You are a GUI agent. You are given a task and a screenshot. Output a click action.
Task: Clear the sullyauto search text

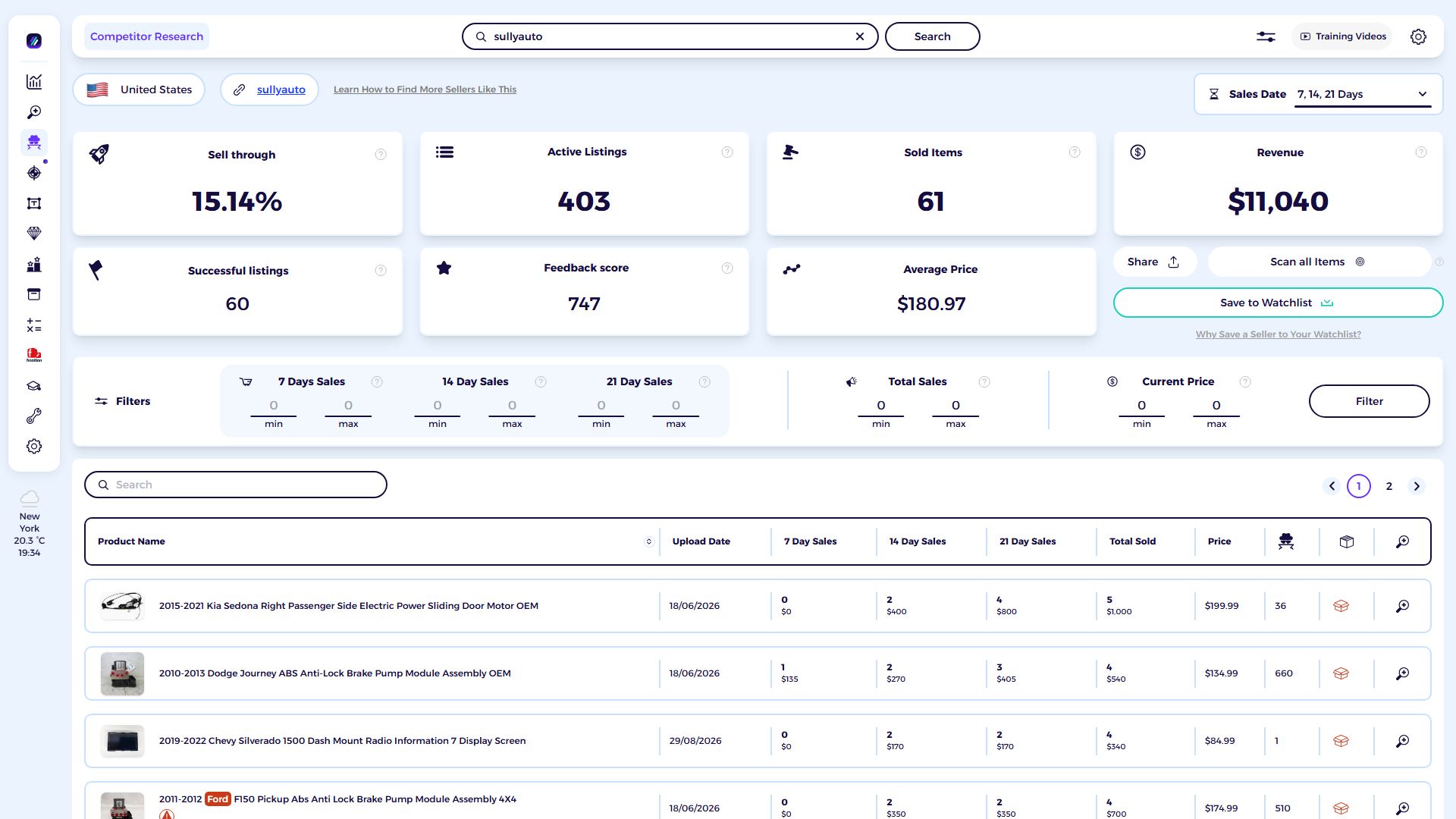[860, 36]
